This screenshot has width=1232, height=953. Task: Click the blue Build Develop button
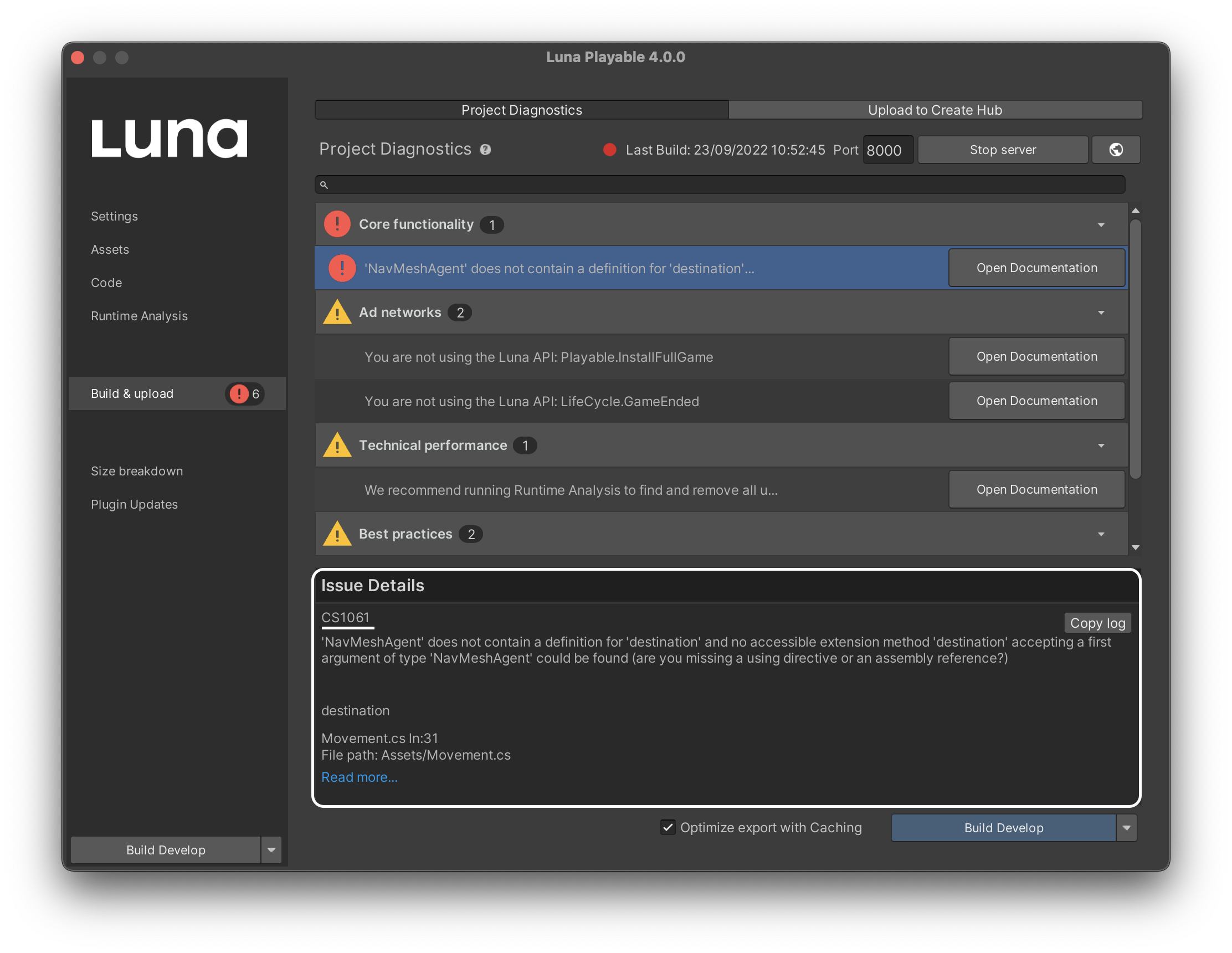click(x=1004, y=828)
